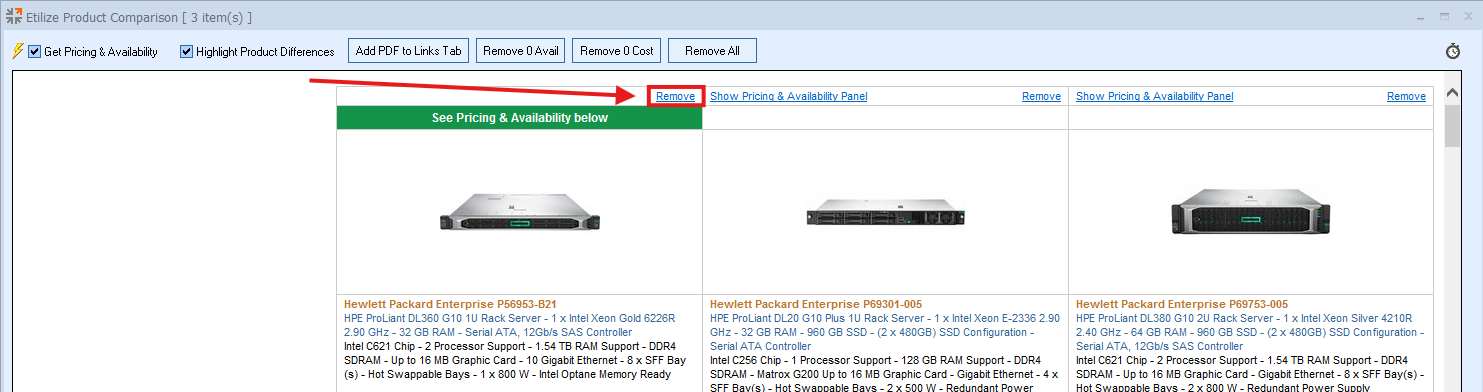This screenshot has width=1483, height=392.
Task: Click Remove 0 Cost button
Action: tap(617, 51)
